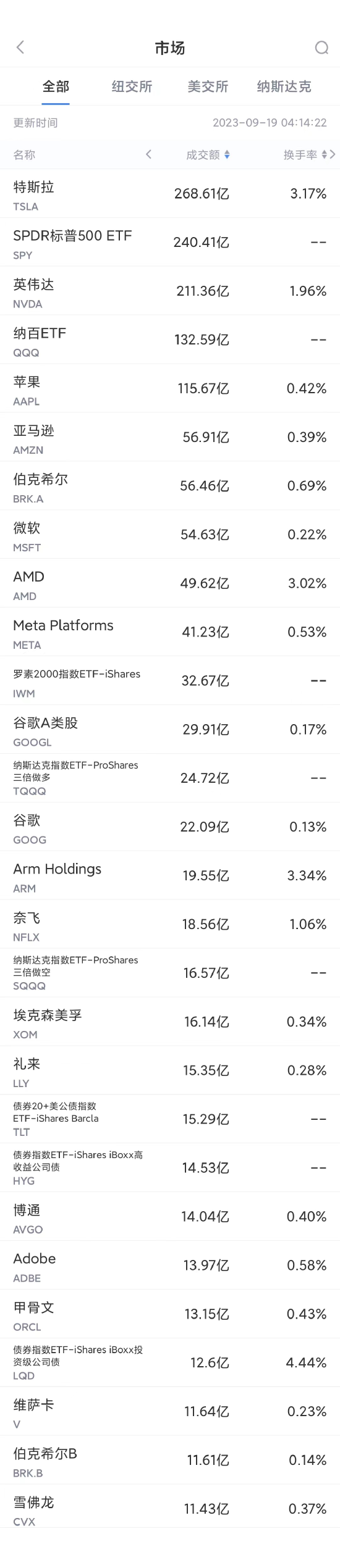Open the 特斯拉 TSLA stock row
Screen dimensions: 340x1568
(x=170, y=194)
